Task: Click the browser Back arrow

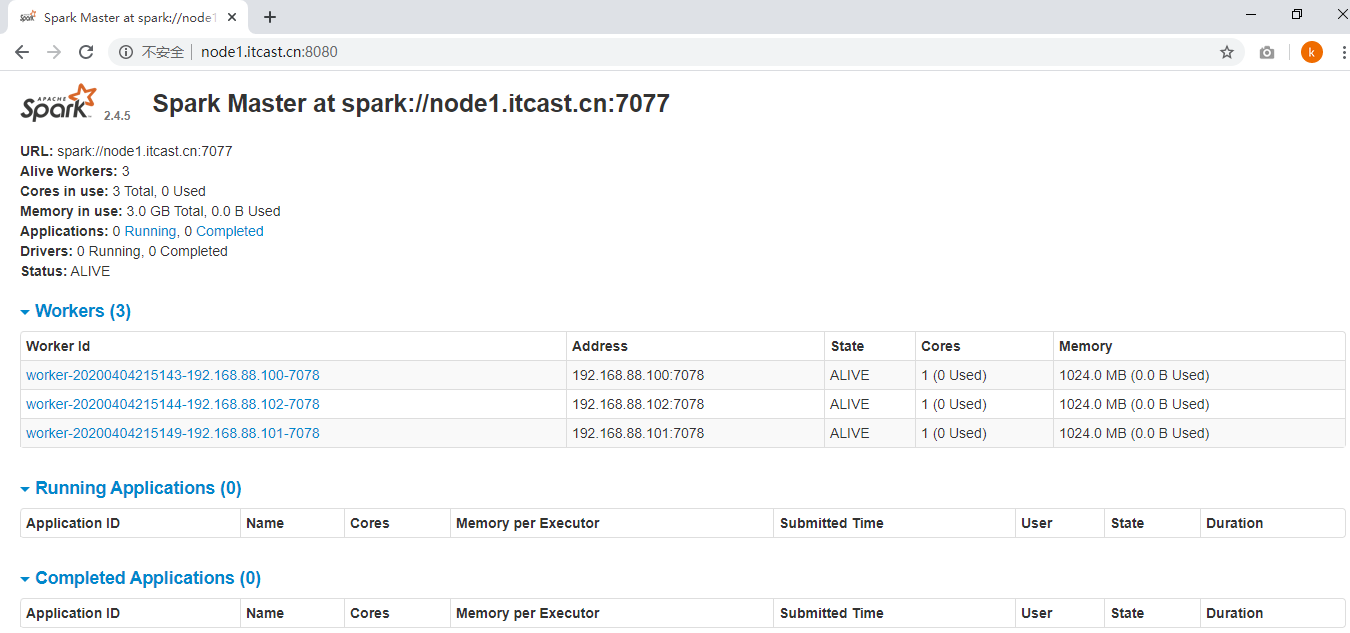Action: pyautogui.click(x=22, y=52)
